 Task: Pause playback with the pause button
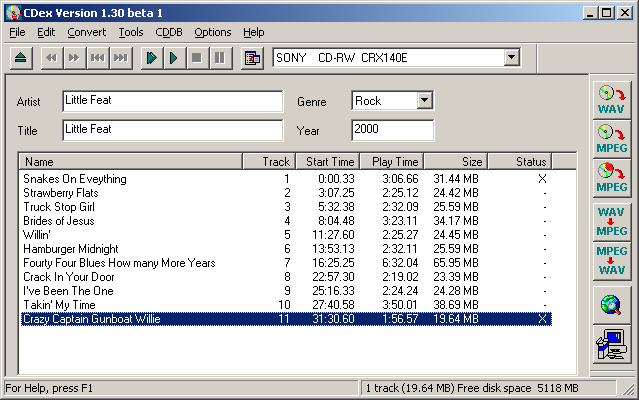pyautogui.click(x=220, y=58)
